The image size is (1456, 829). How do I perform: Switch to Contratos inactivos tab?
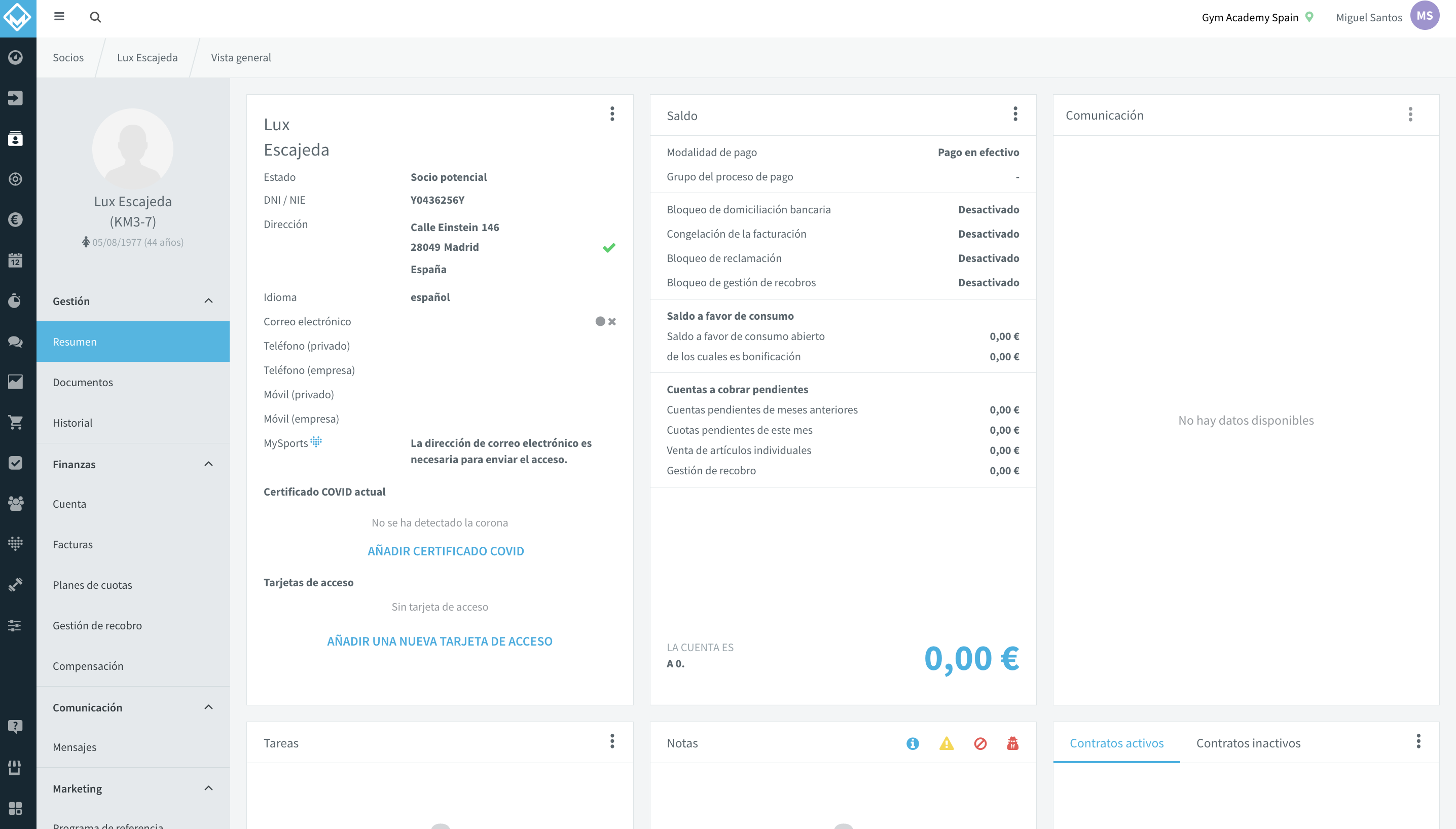(1248, 743)
